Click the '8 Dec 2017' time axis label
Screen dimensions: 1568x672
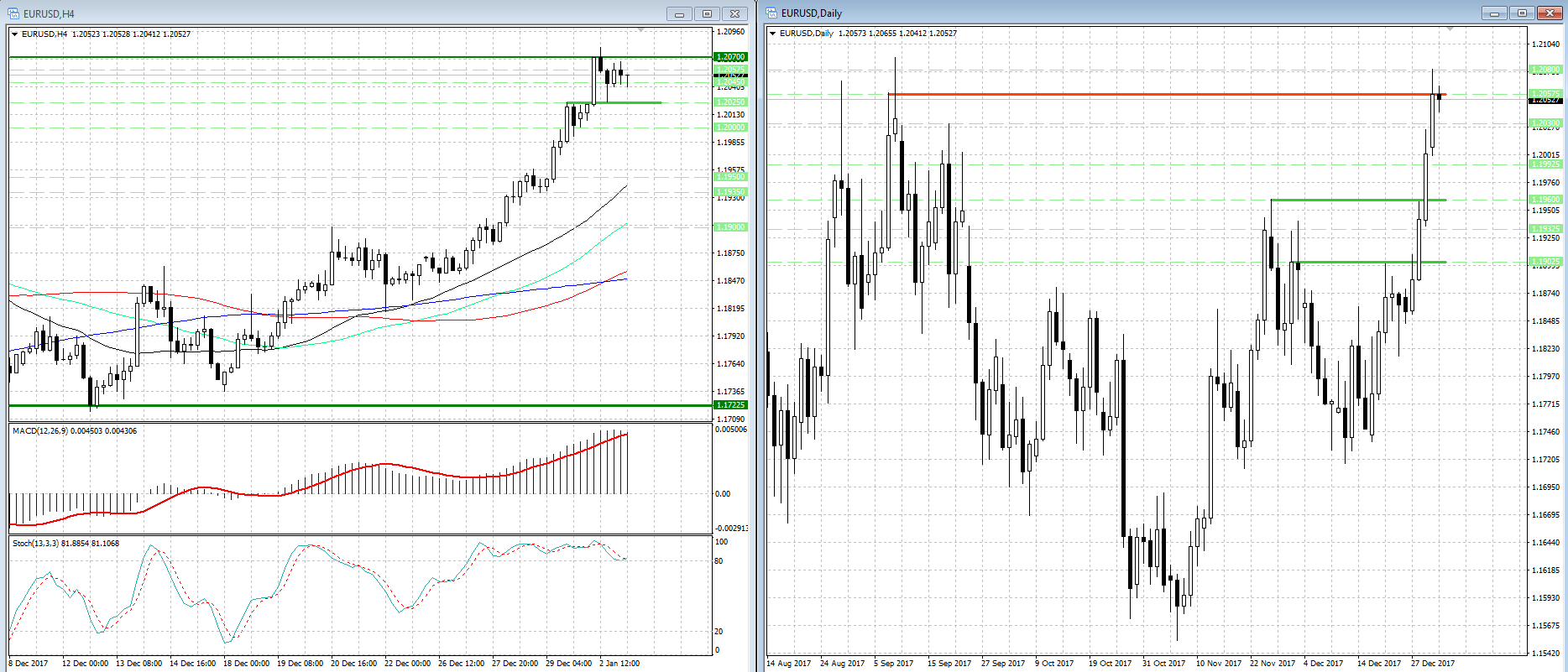[x=29, y=664]
